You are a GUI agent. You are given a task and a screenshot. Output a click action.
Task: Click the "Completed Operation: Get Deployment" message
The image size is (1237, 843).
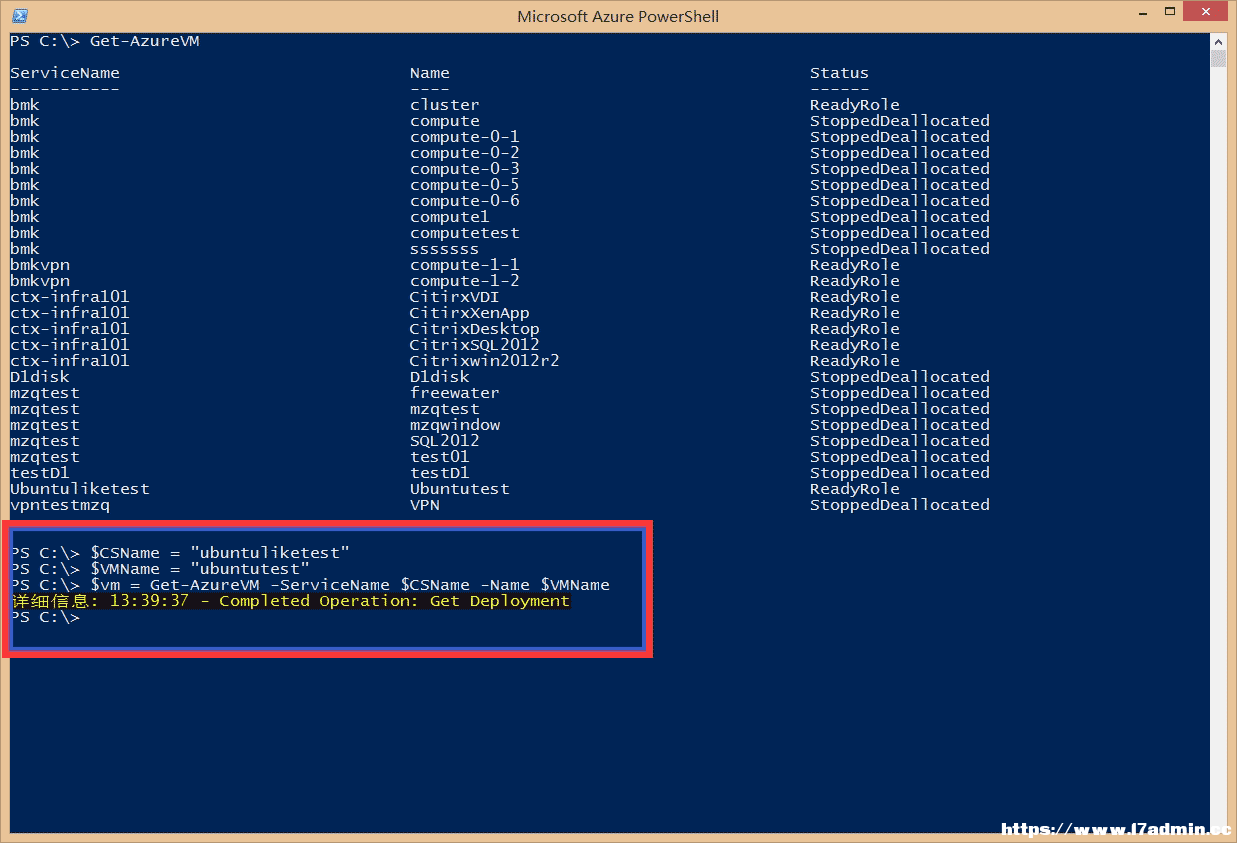(x=395, y=601)
